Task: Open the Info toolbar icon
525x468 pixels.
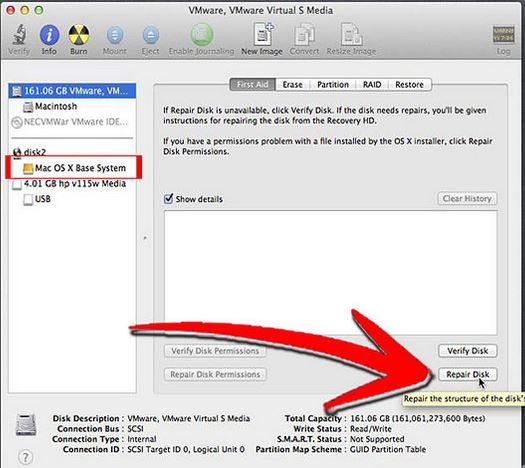Action: pos(49,35)
